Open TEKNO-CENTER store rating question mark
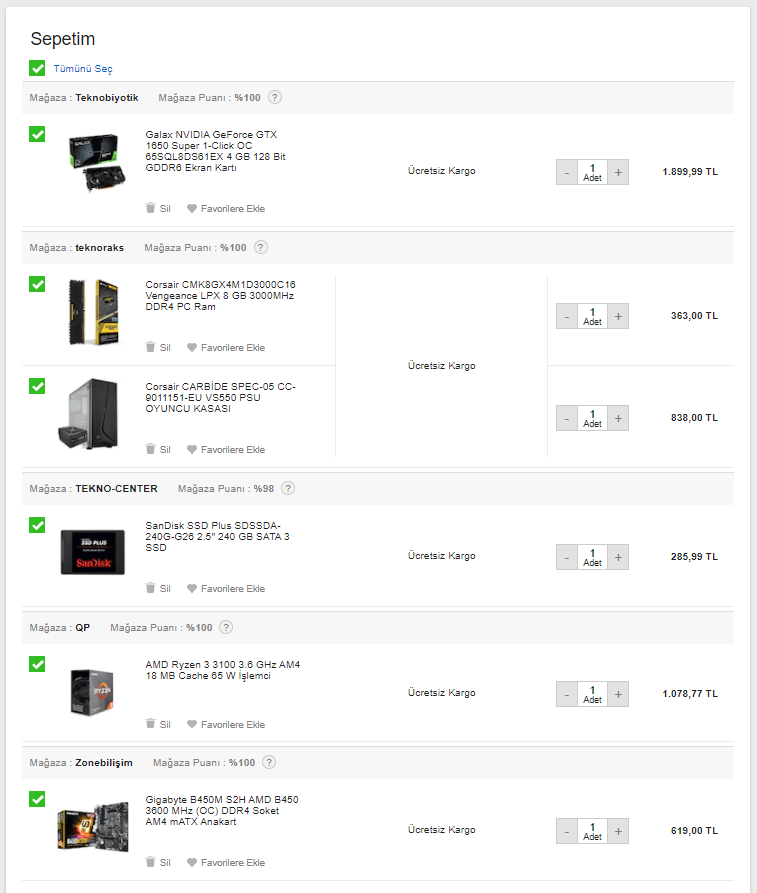The image size is (757, 893). coord(288,488)
